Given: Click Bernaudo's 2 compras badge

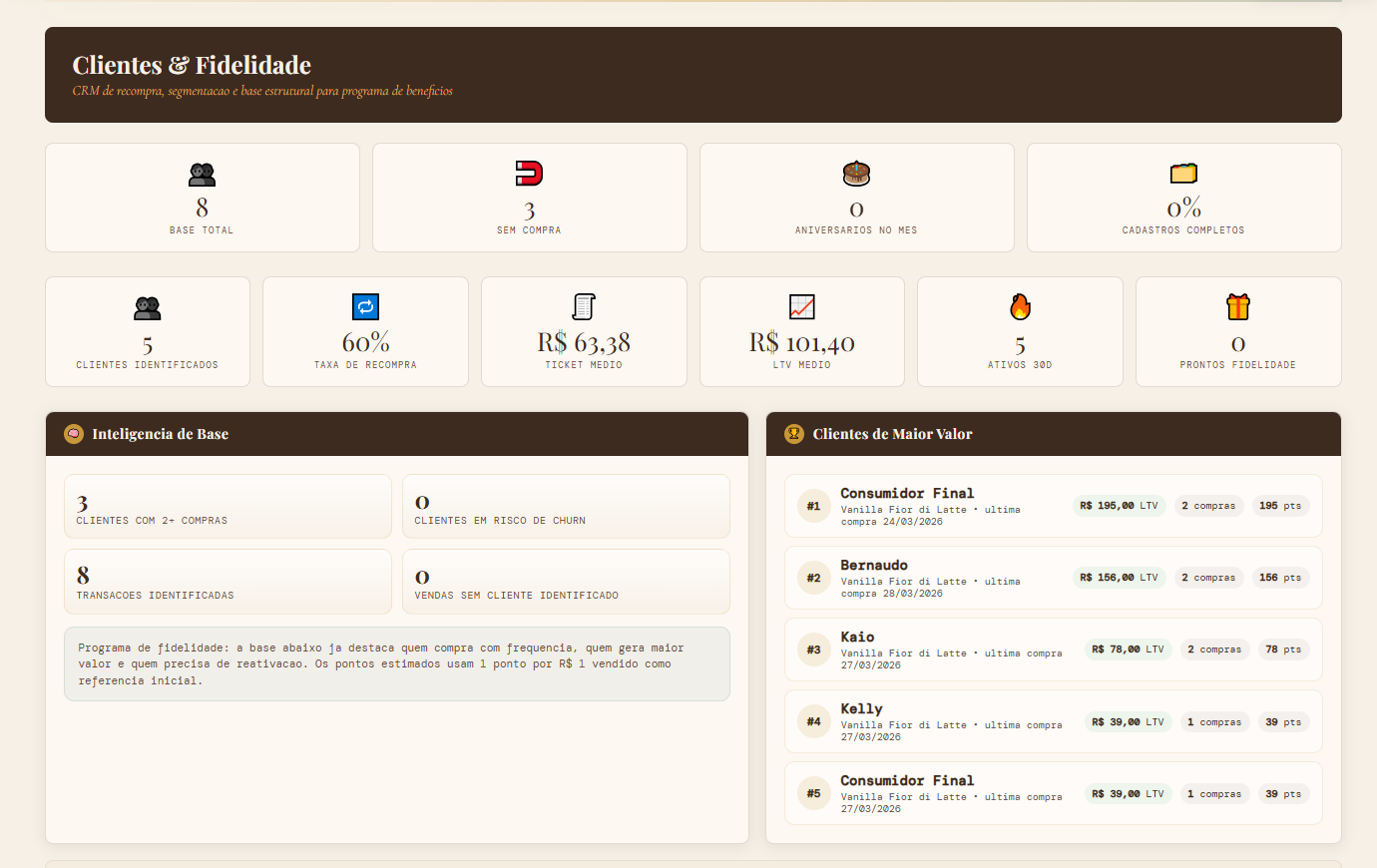Looking at the screenshot, I should (x=1208, y=578).
